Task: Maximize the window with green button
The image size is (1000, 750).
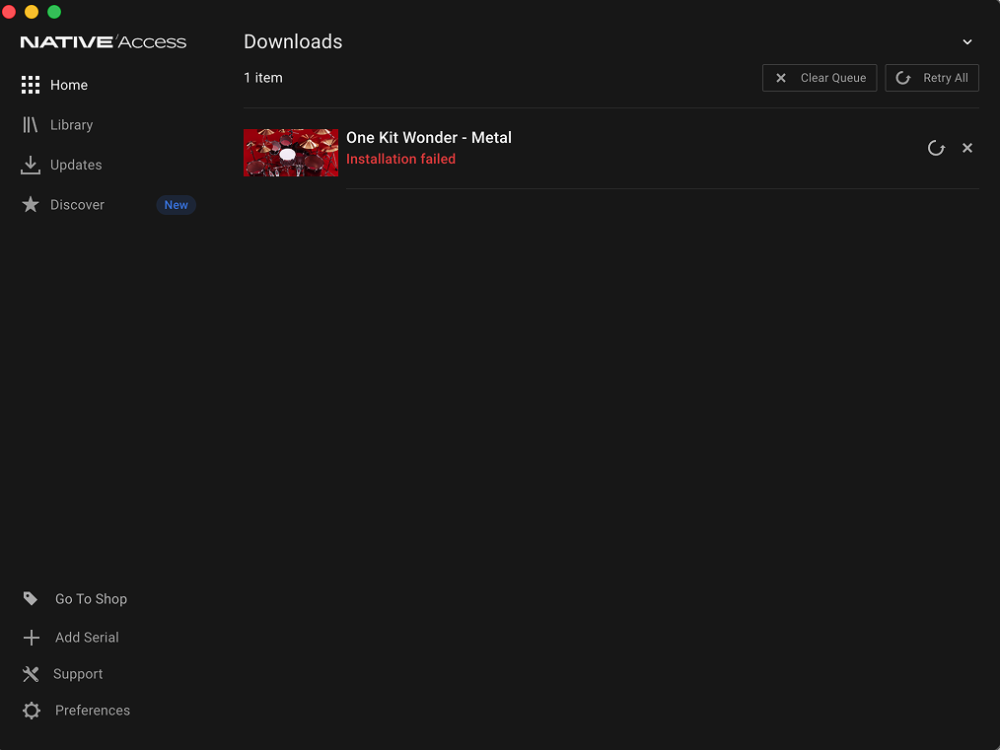Action: click(x=54, y=11)
